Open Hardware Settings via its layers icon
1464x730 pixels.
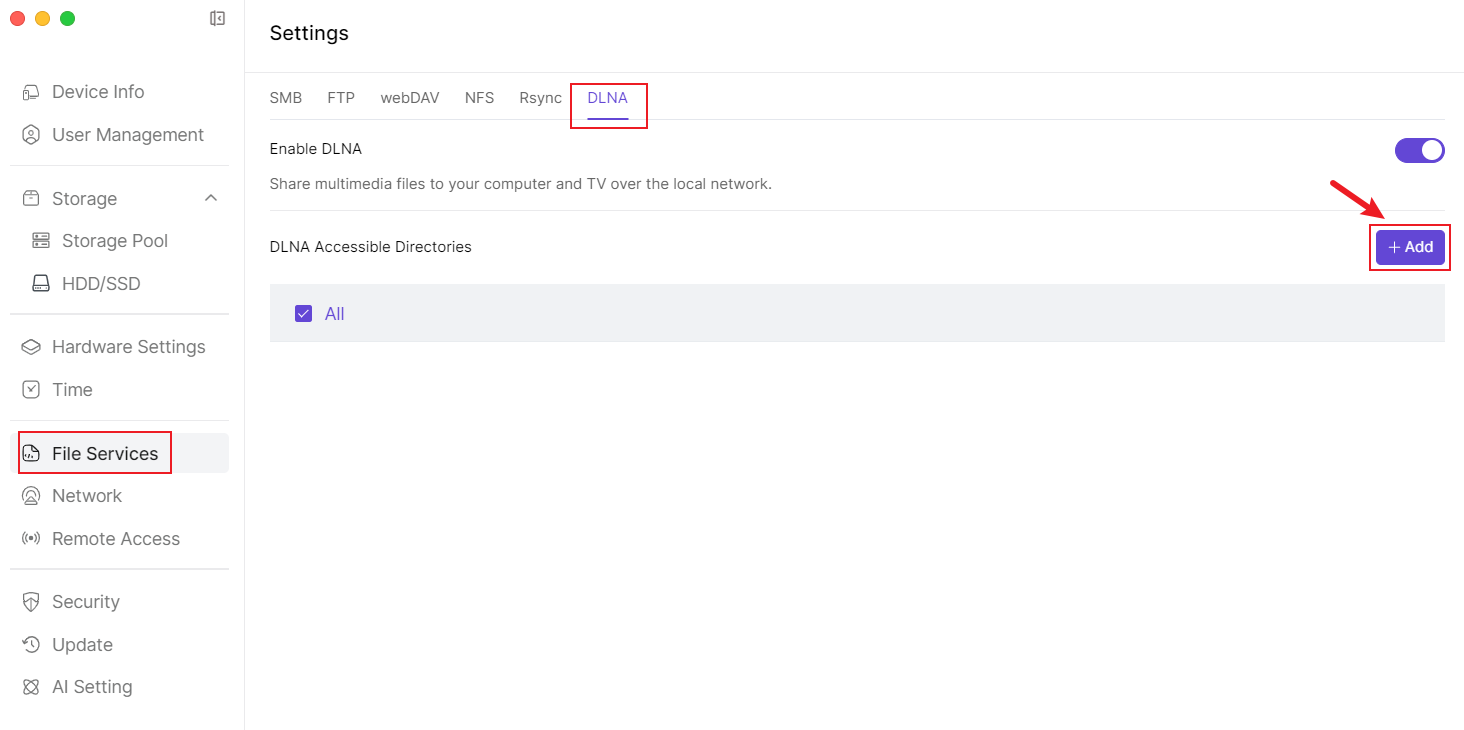click(x=31, y=347)
